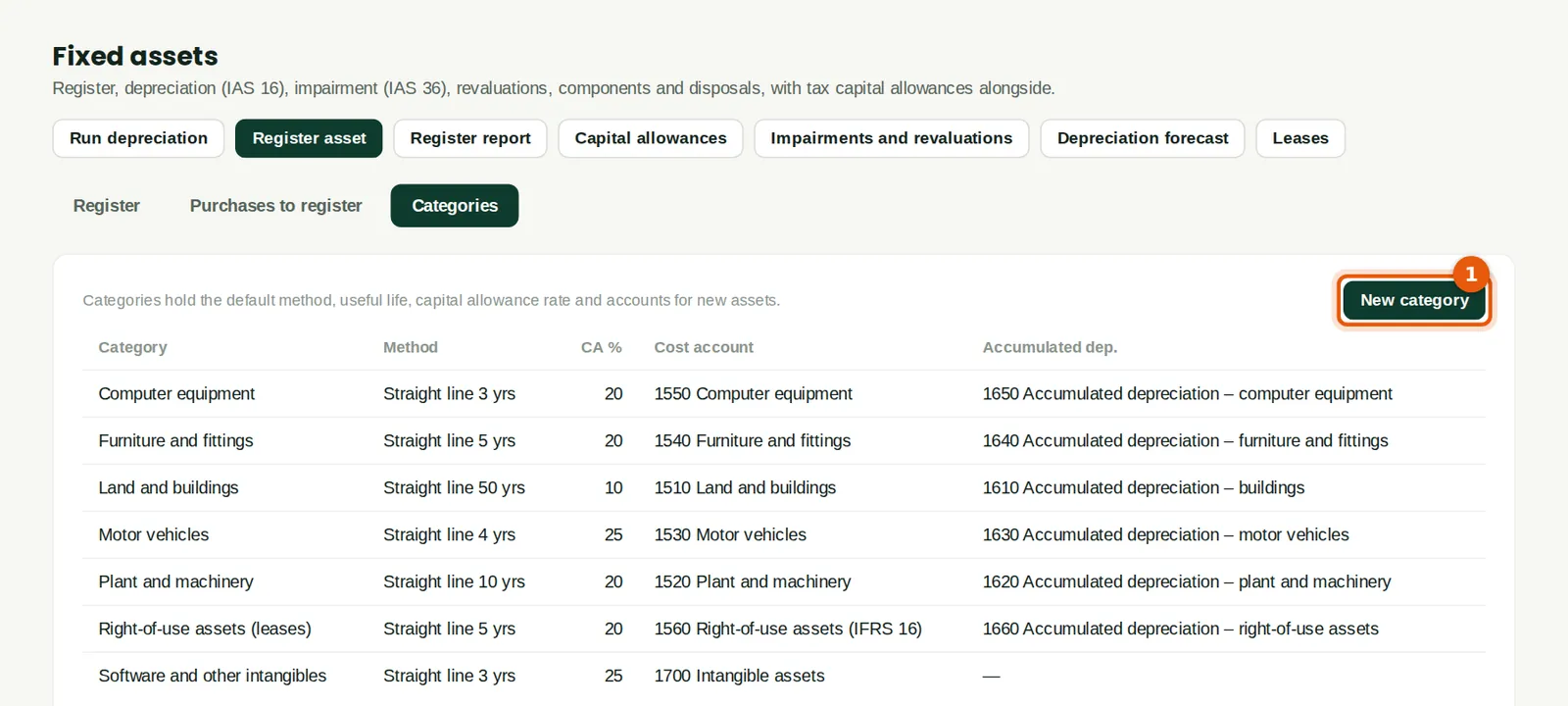Open the Computer equipment category row

click(x=784, y=394)
